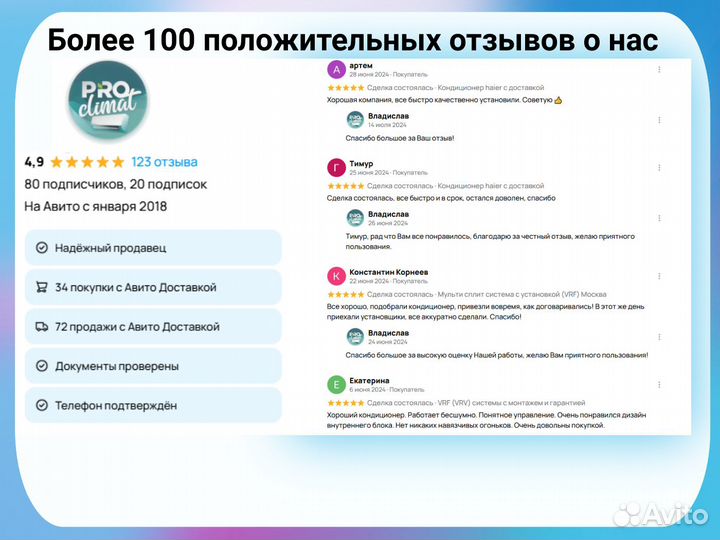Open three-dot menu on Константин Корнеев's review
The width and height of the screenshot is (720, 540).
(x=659, y=276)
